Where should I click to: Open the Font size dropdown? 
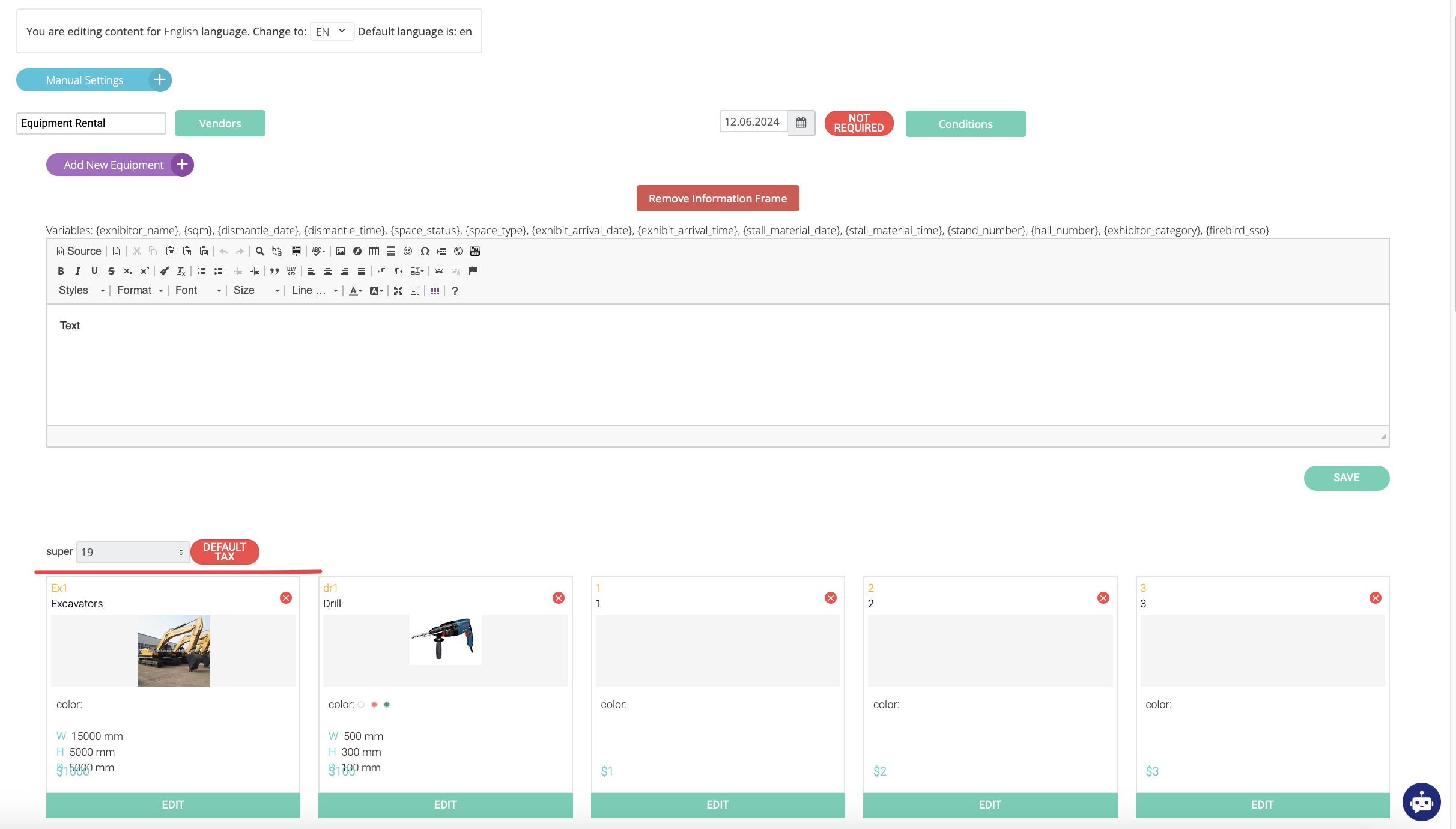256,290
